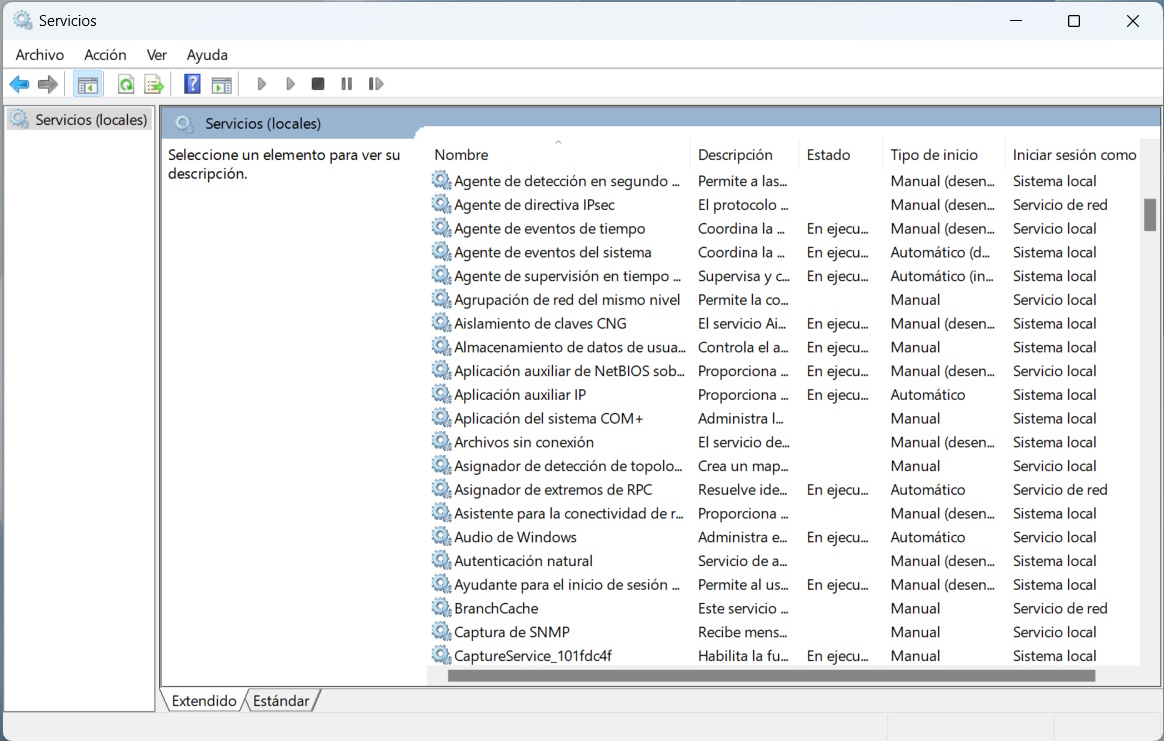Select the Audio de Windows service name
1164x741 pixels.
(515, 538)
